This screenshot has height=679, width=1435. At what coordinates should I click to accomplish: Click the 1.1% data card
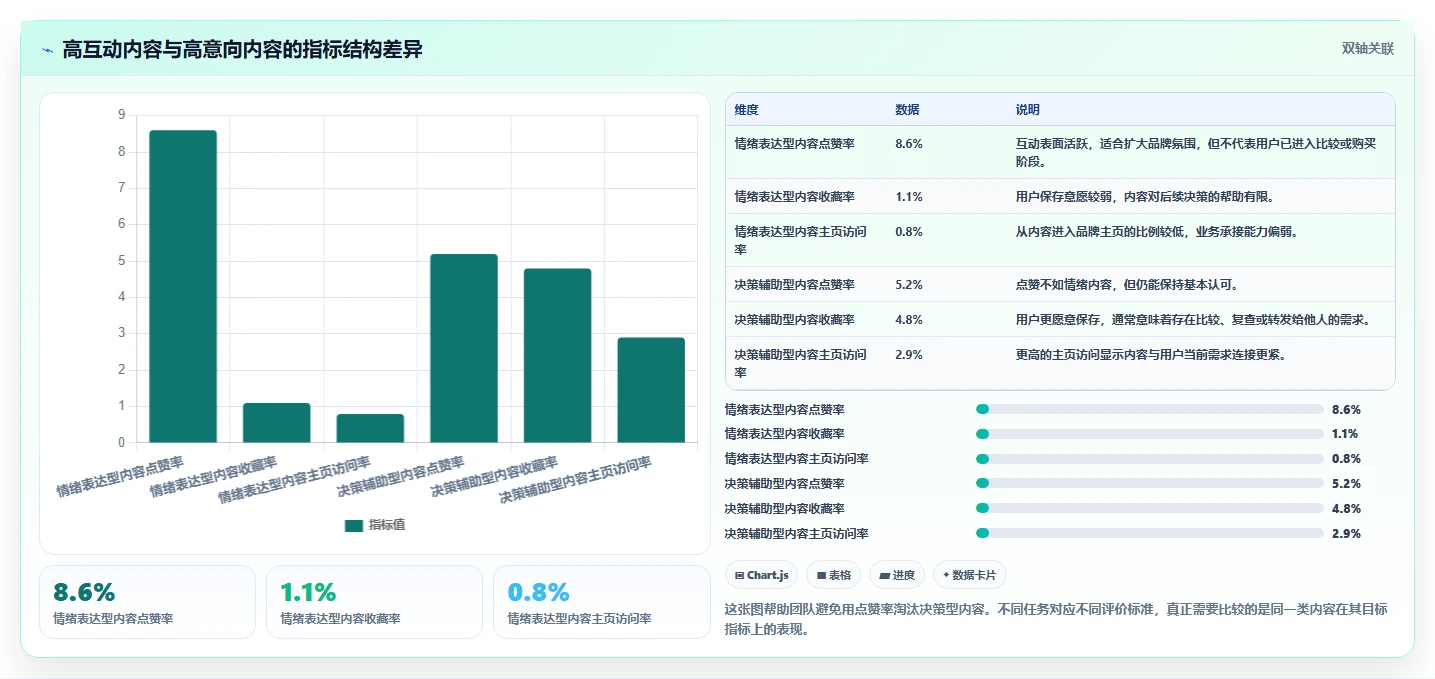click(x=374, y=602)
